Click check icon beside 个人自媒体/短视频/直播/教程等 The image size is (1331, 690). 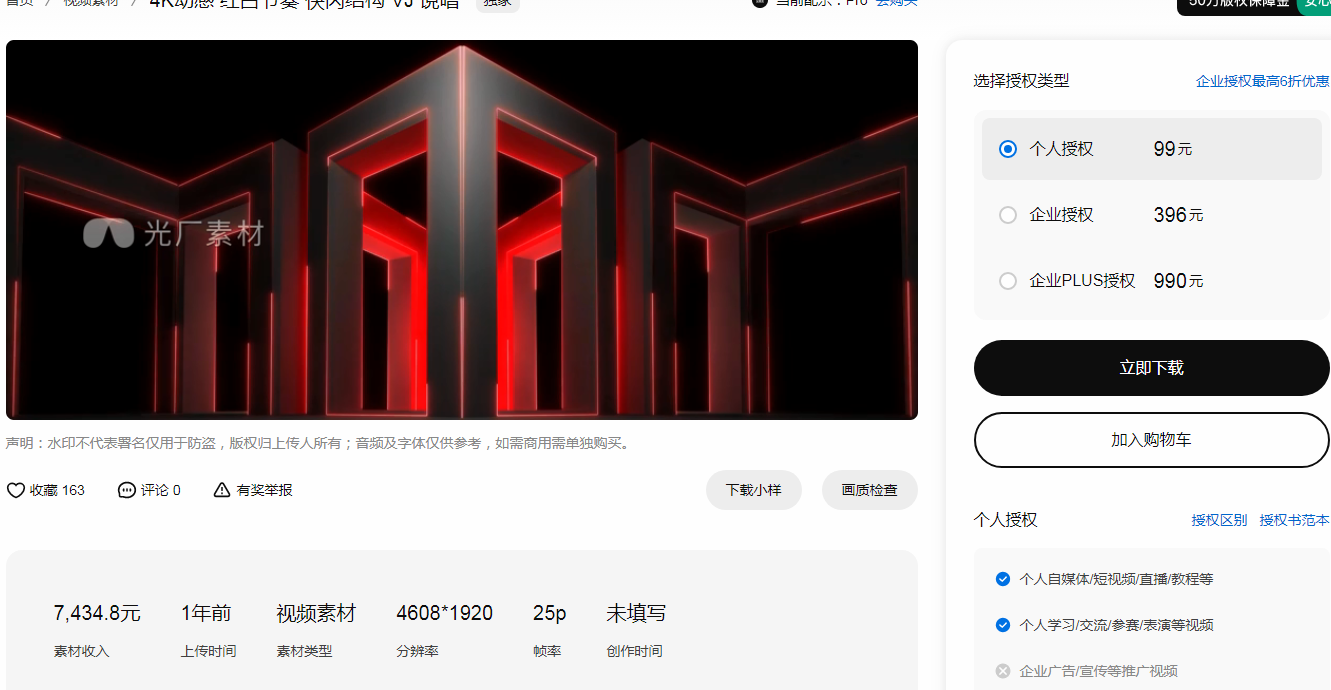[1003, 579]
